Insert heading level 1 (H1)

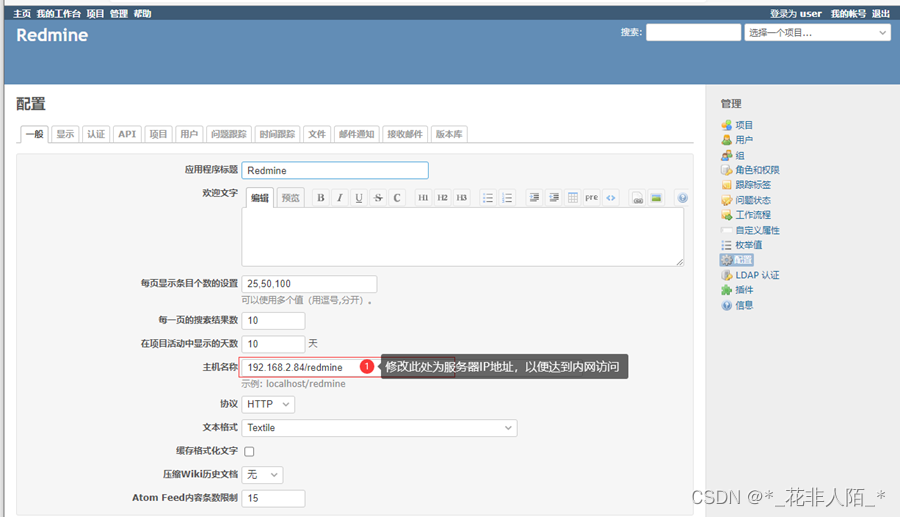423,197
